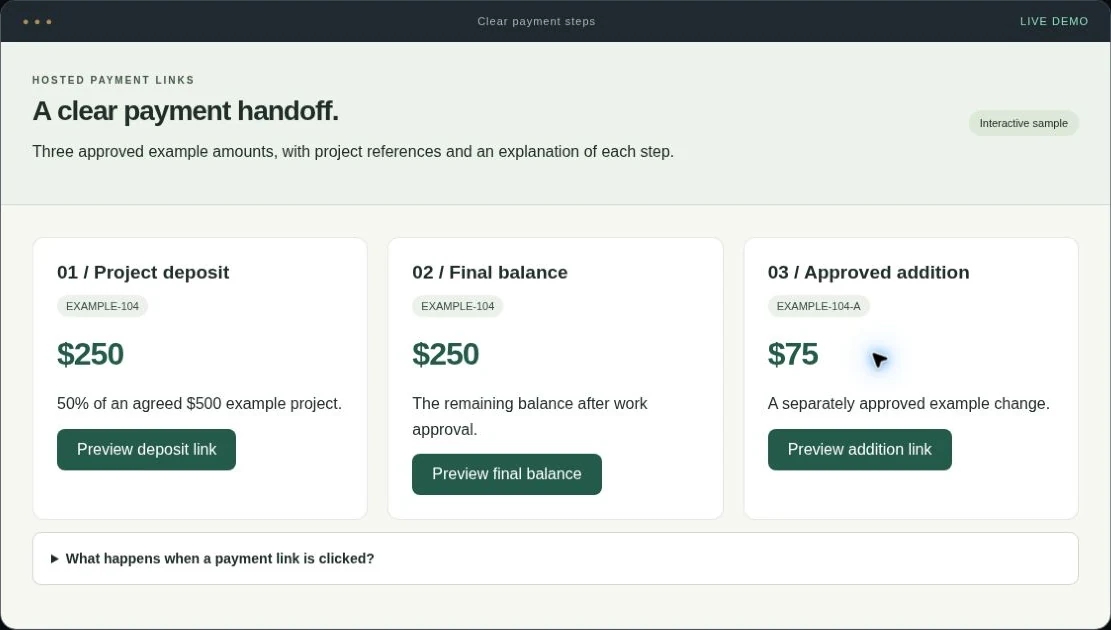Click the Preview final balance button
The height and width of the screenshot is (630, 1111).
(507, 474)
